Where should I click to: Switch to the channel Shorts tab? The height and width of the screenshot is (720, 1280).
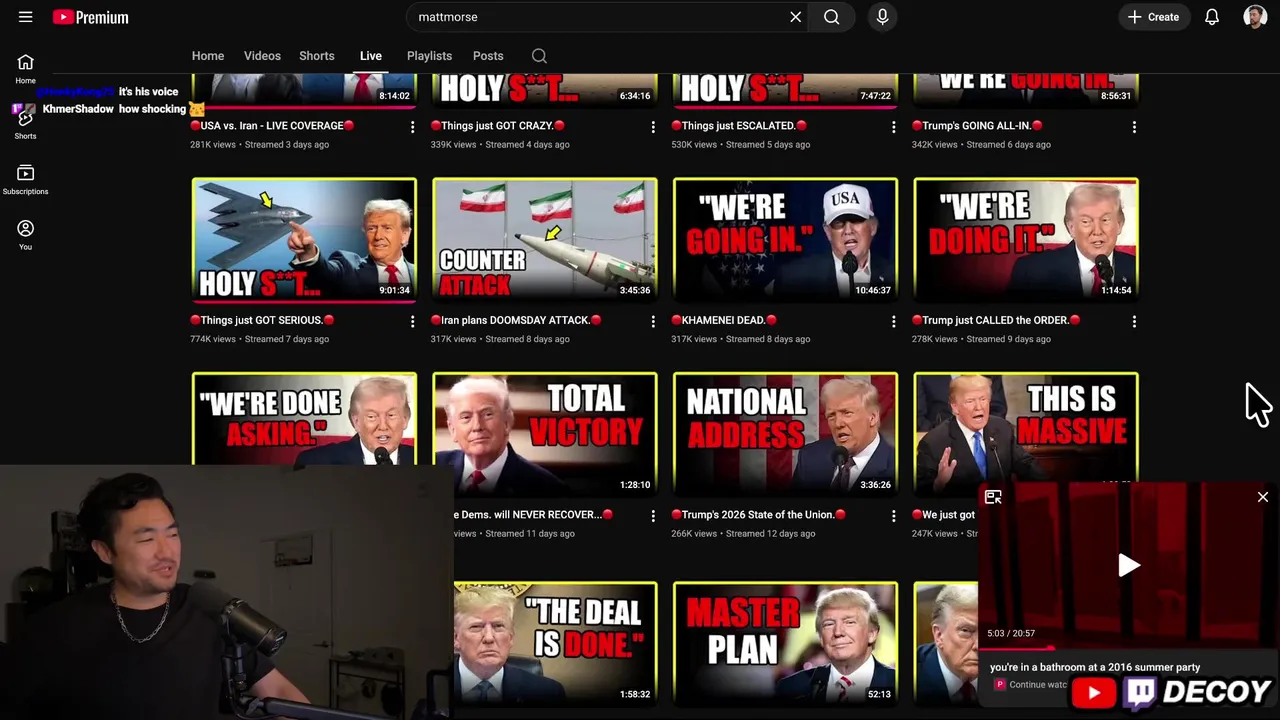coord(317,56)
